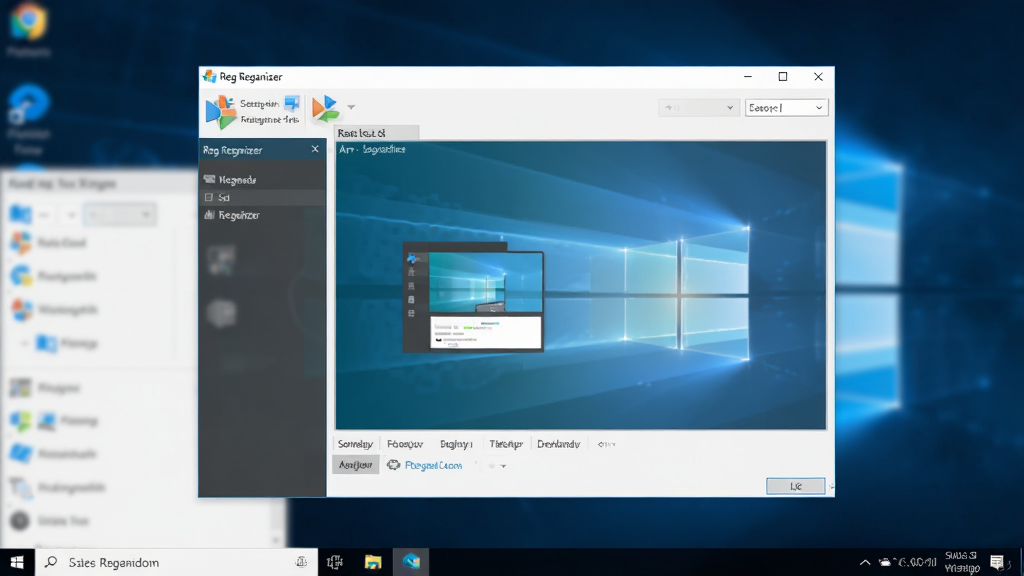
Task: Open the combo box at top-right of toolbar
Action: 786,108
